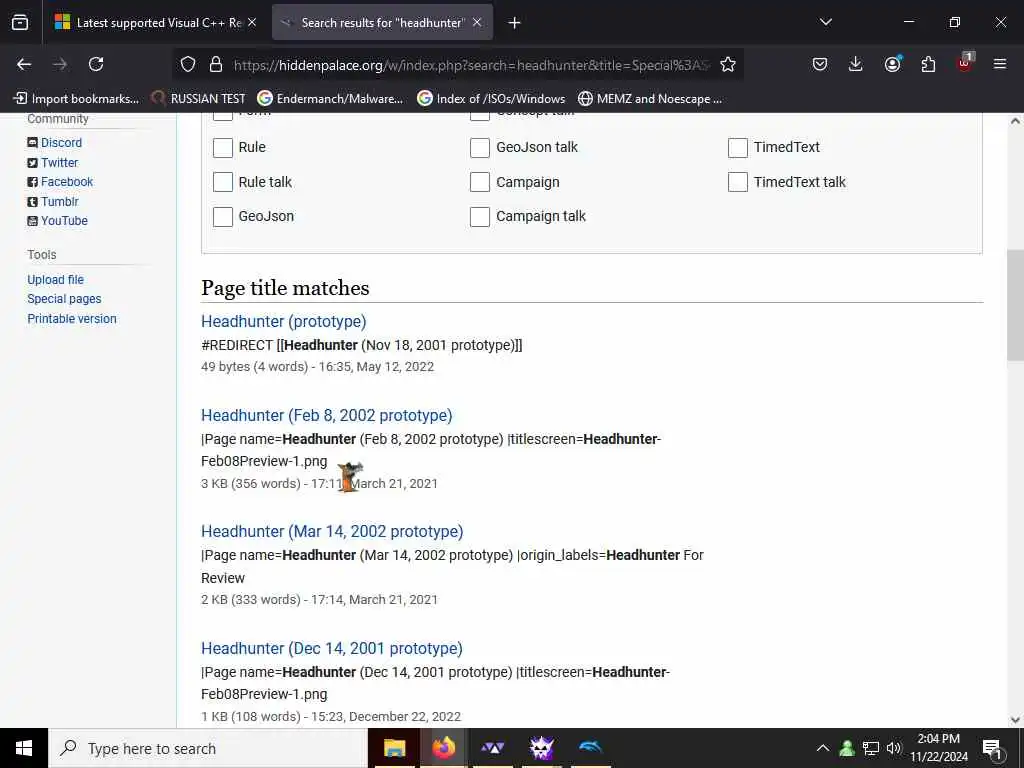Open the Headhunter (prototype) result
Image resolution: width=1024 pixels, height=768 pixels.
(x=283, y=321)
